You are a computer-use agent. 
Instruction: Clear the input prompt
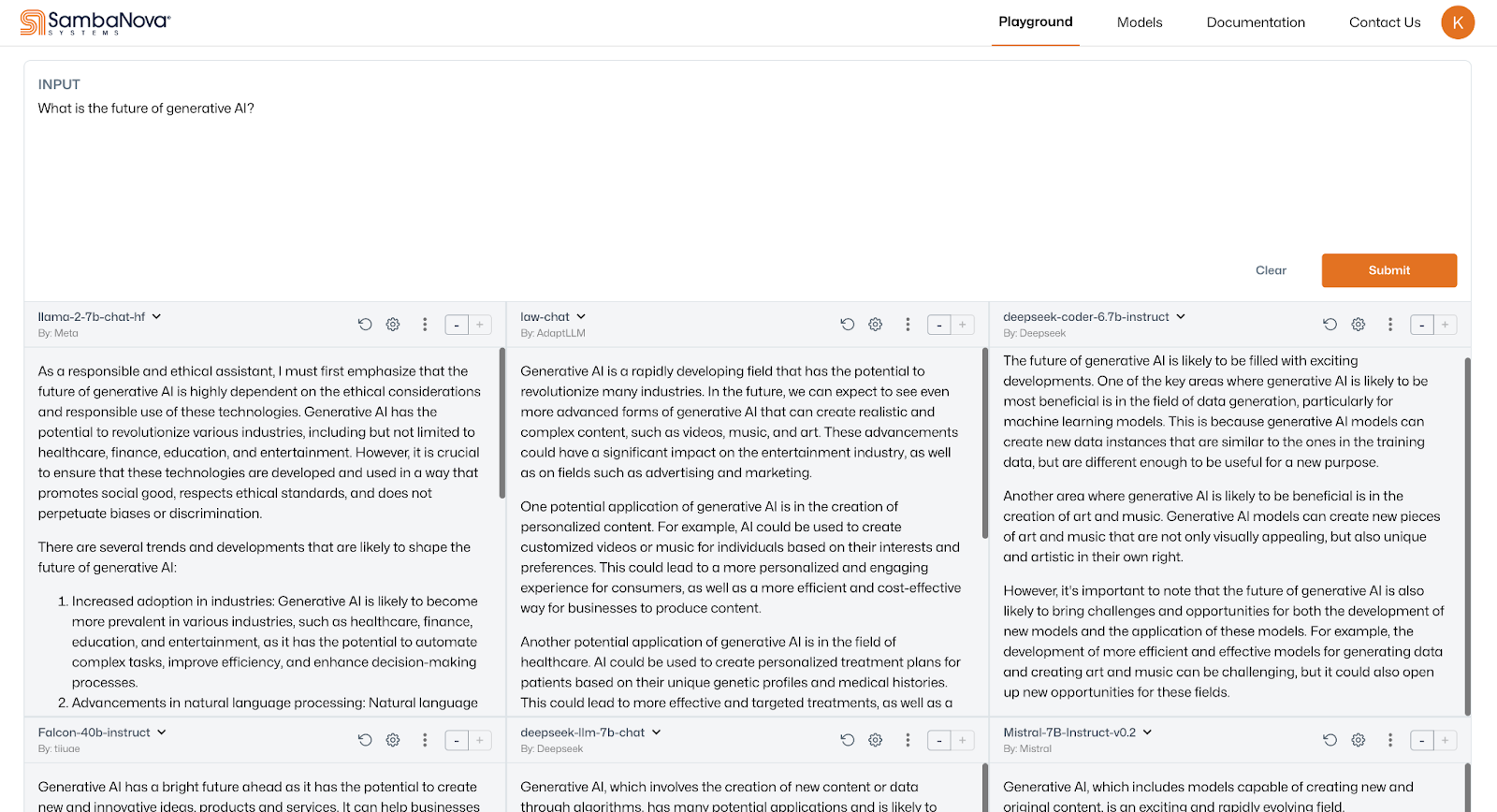click(x=1271, y=270)
